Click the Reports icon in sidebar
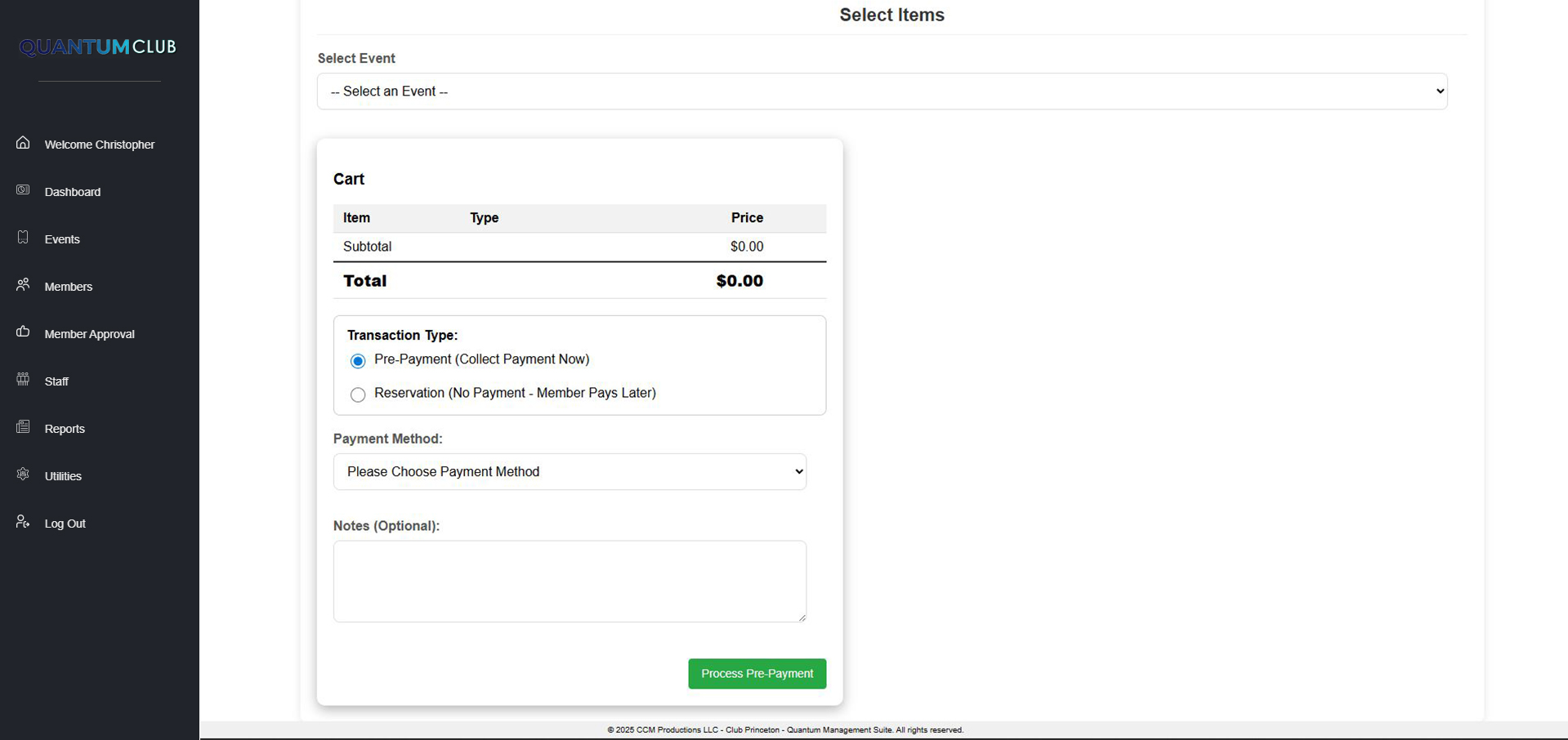The height and width of the screenshot is (740, 1568). pyautogui.click(x=23, y=427)
